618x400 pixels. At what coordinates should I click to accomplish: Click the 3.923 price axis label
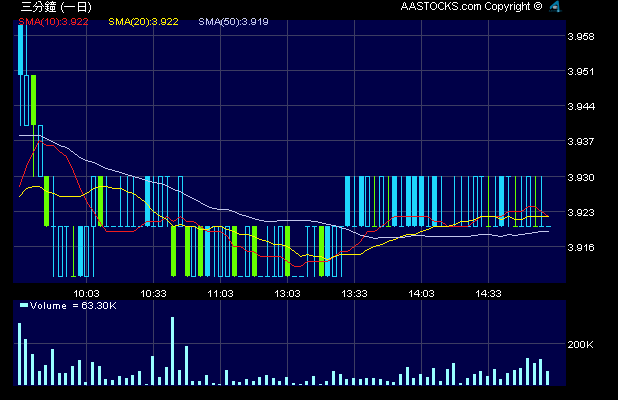(x=581, y=213)
